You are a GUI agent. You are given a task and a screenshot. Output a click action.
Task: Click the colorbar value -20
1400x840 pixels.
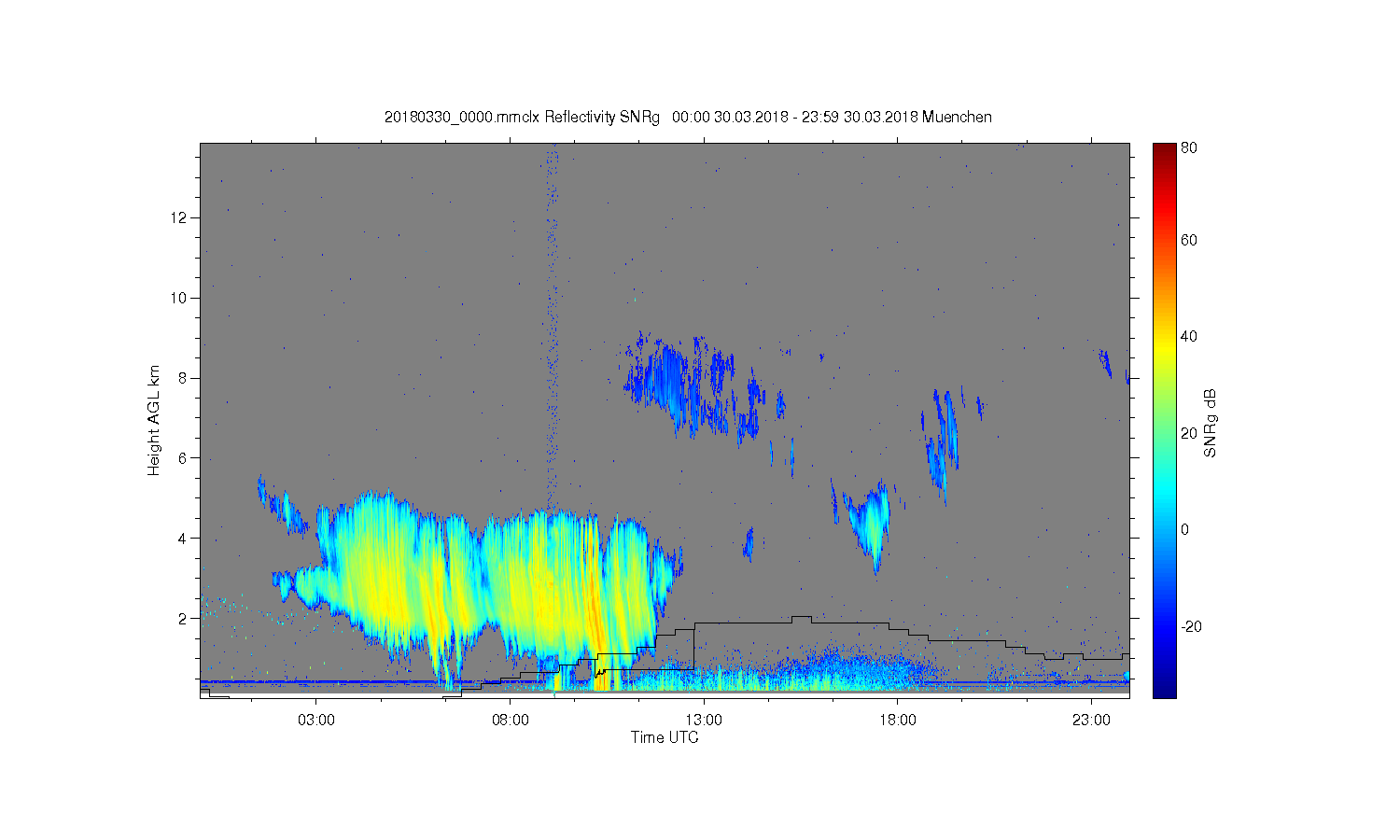[1191, 626]
